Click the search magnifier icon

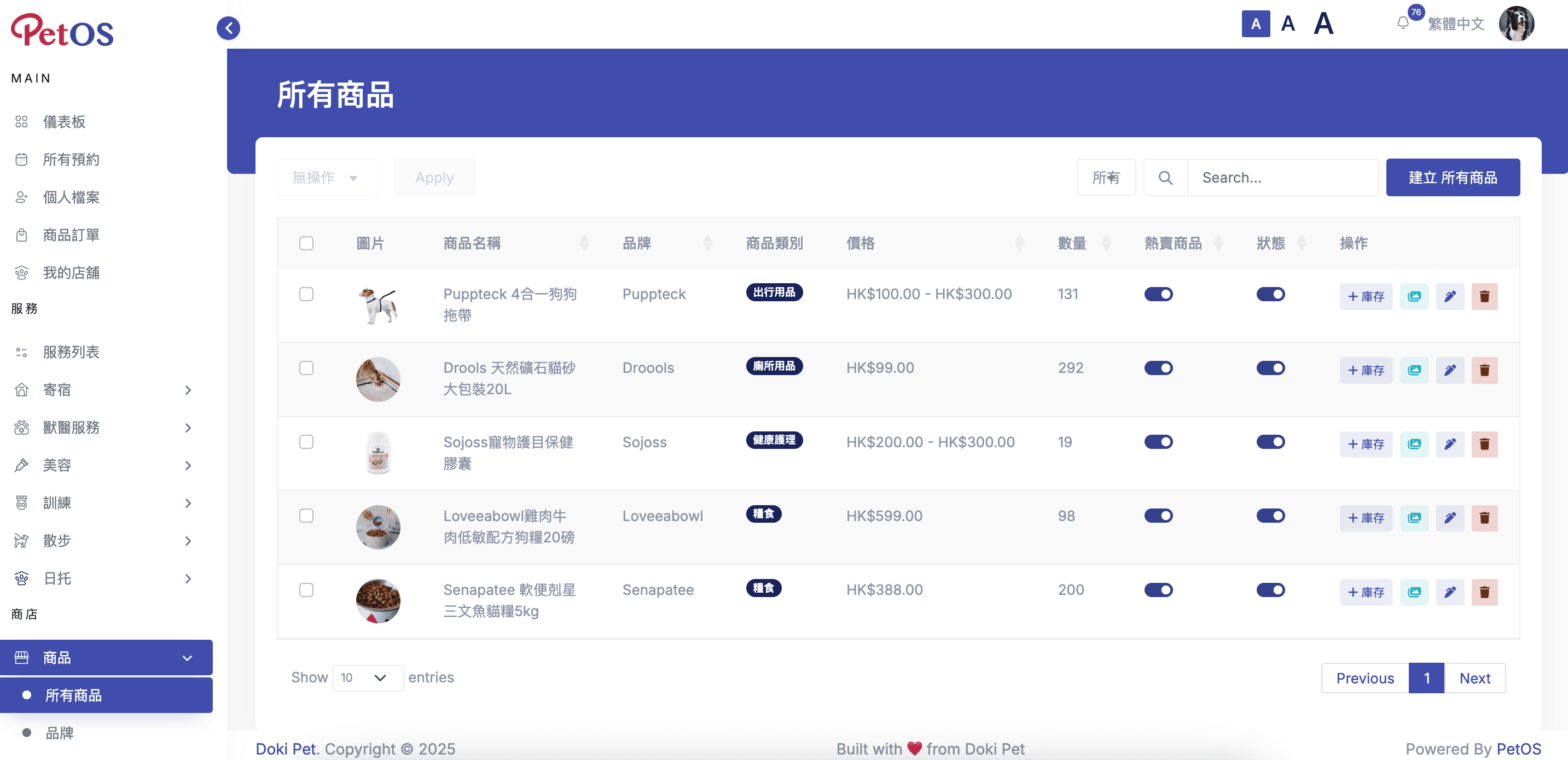coord(1165,178)
